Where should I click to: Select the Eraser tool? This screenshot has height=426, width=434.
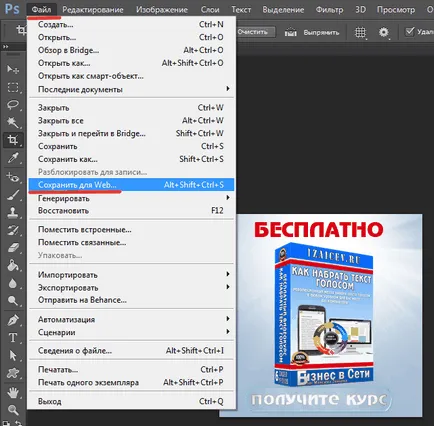click(13, 248)
